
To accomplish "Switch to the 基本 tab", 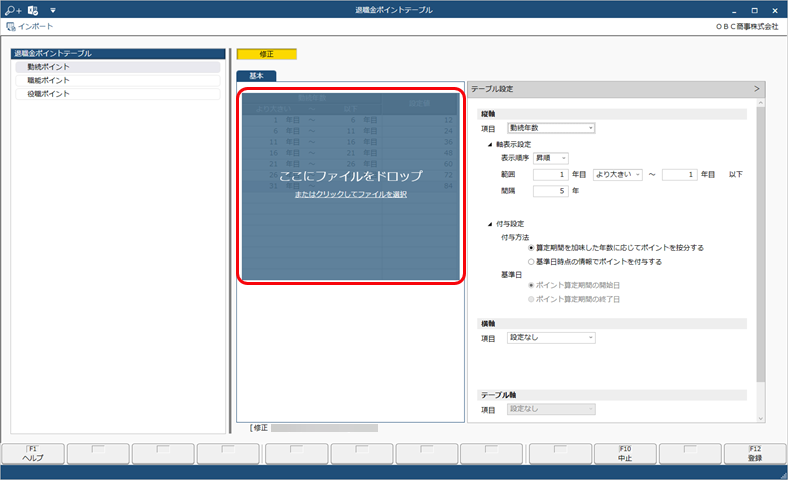I will pos(256,76).
